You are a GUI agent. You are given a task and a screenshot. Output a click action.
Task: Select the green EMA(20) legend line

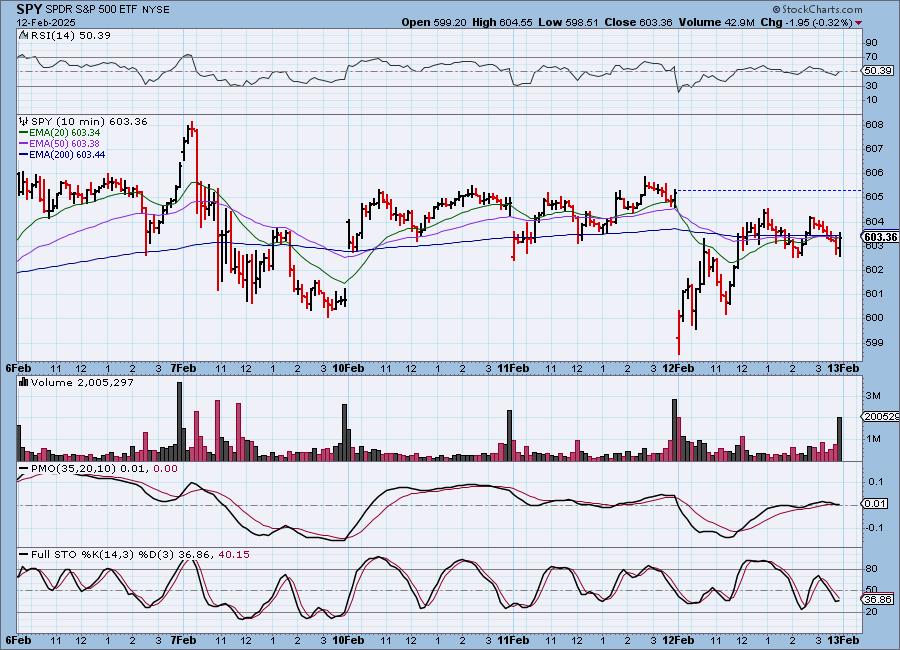click(24, 133)
